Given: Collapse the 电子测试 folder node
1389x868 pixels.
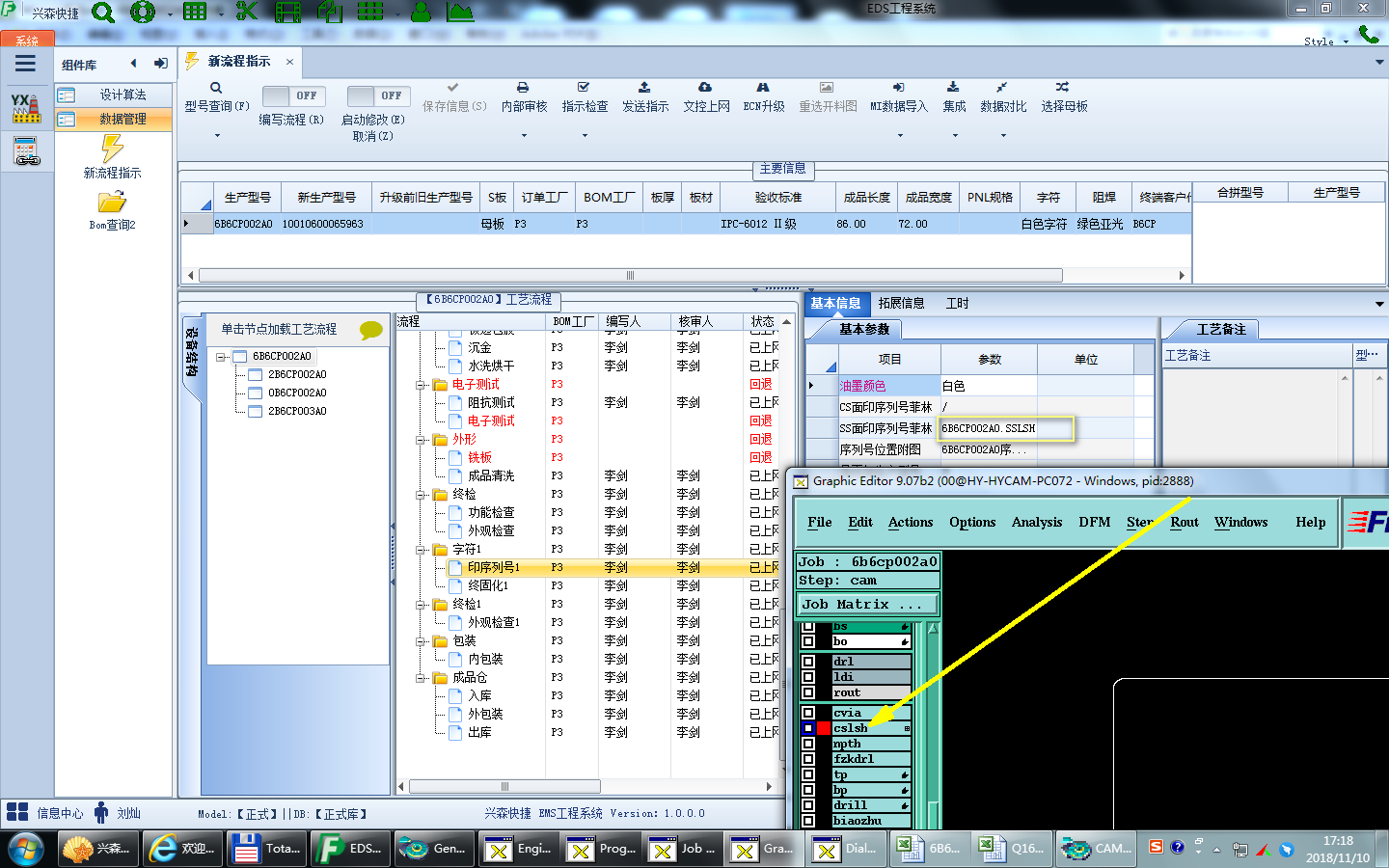Looking at the screenshot, I should tap(421, 385).
